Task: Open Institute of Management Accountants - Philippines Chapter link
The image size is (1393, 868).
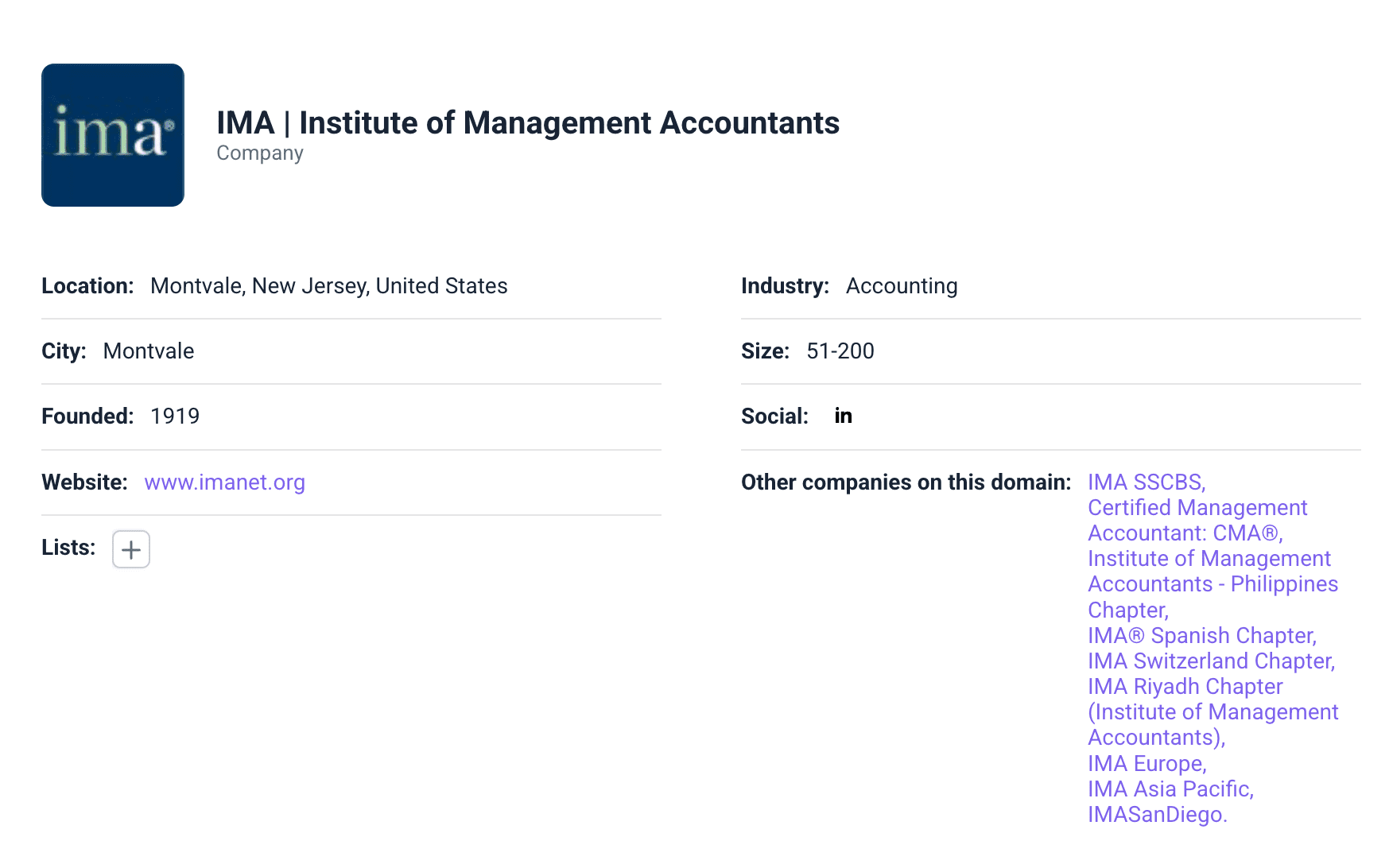Action: (1213, 584)
